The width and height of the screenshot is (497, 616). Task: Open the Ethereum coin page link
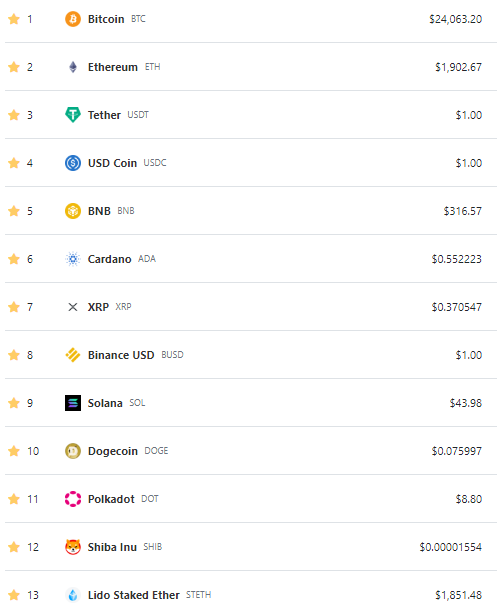[113, 67]
